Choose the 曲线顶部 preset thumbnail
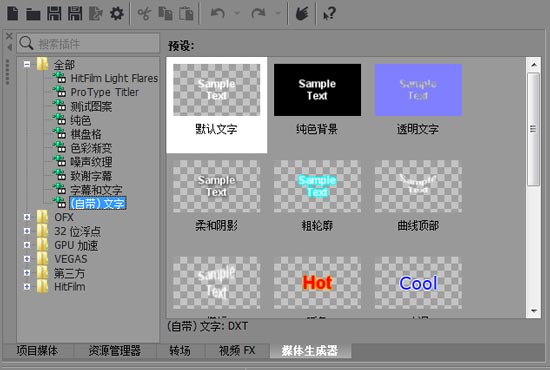The image size is (550, 370). 418,186
